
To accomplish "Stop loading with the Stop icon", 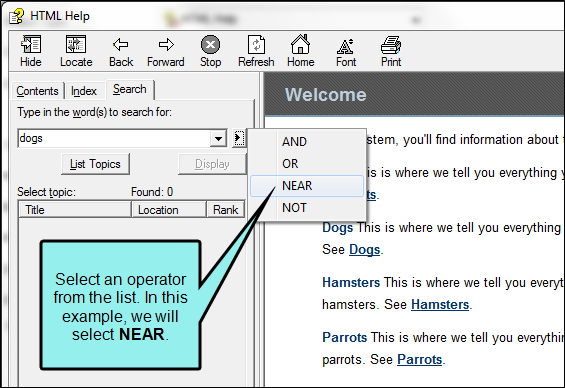I will point(210,51).
